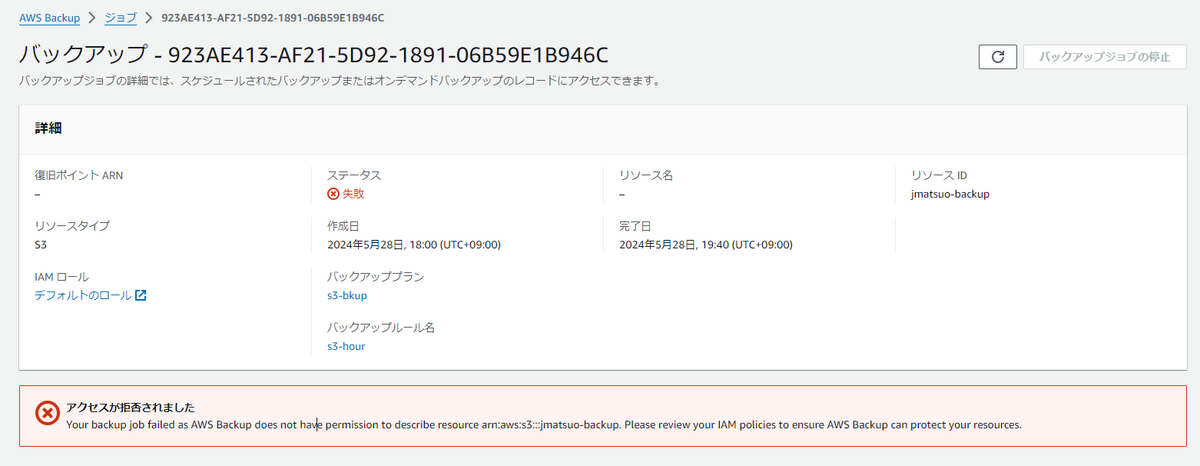Open the AWS Backup breadcrumb link
The height and width of the screenshot is (466, 1200).
click(51, 18)
